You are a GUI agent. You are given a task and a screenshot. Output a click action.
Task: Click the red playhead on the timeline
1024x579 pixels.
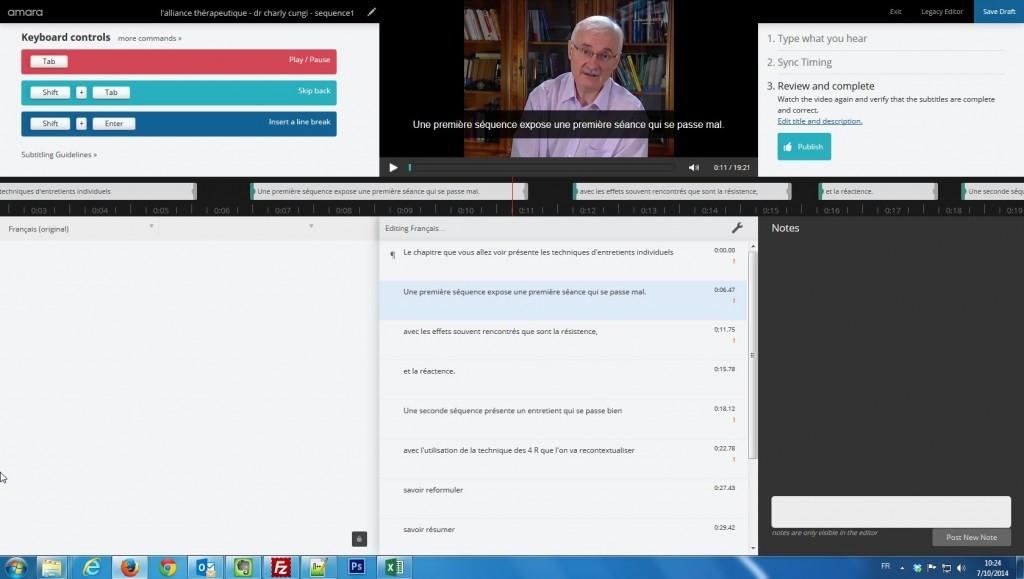513,196
